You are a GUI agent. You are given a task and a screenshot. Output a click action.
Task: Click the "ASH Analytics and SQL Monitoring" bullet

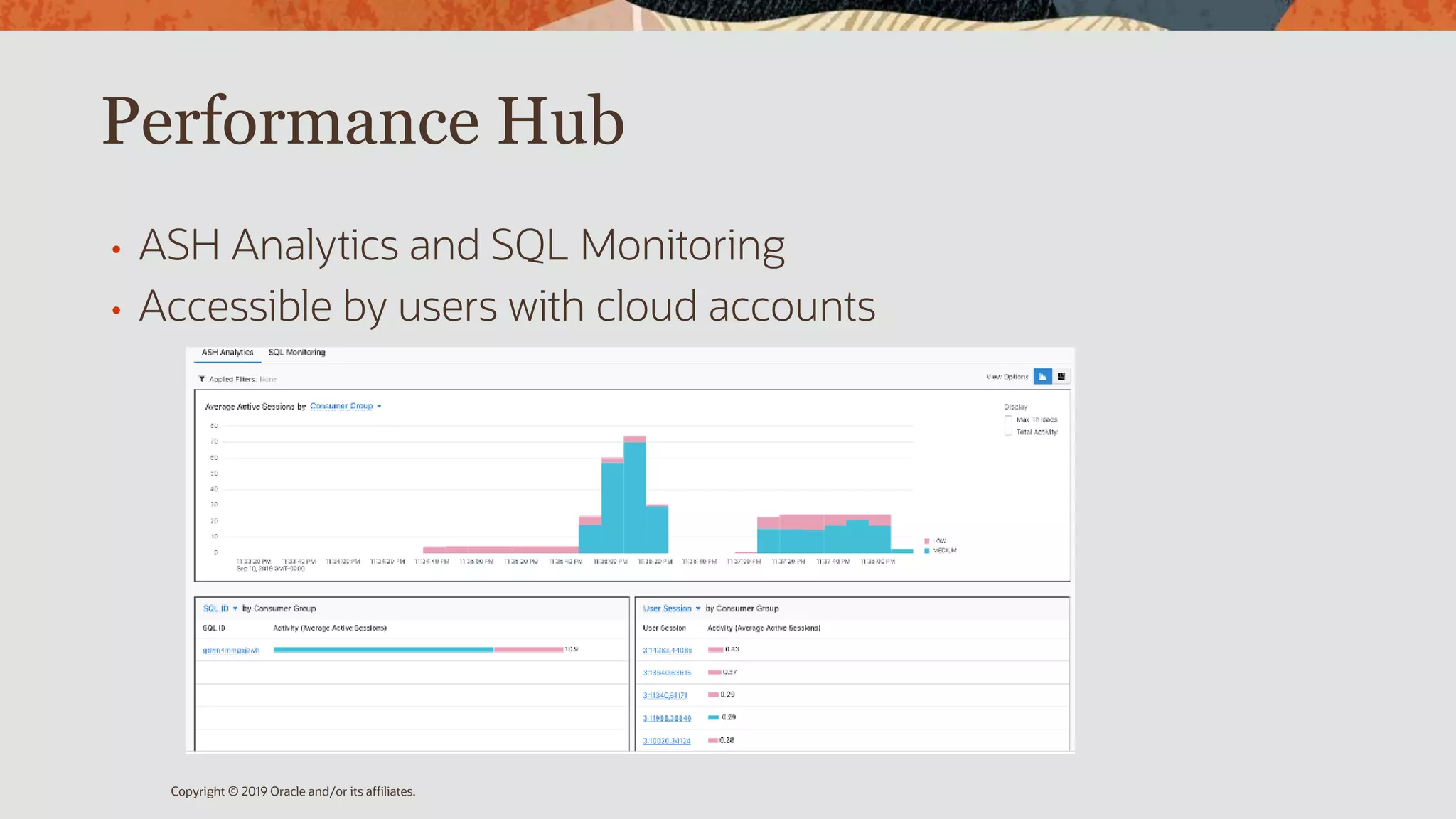(462, 245)
